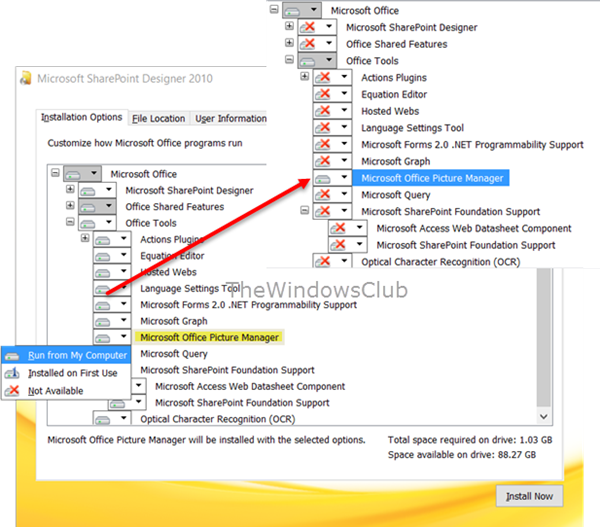The width and height of the screenshot is (600, 527).
Task: Collapse Microsoft Office root in right inset tree
Action: tap(274, 9)
